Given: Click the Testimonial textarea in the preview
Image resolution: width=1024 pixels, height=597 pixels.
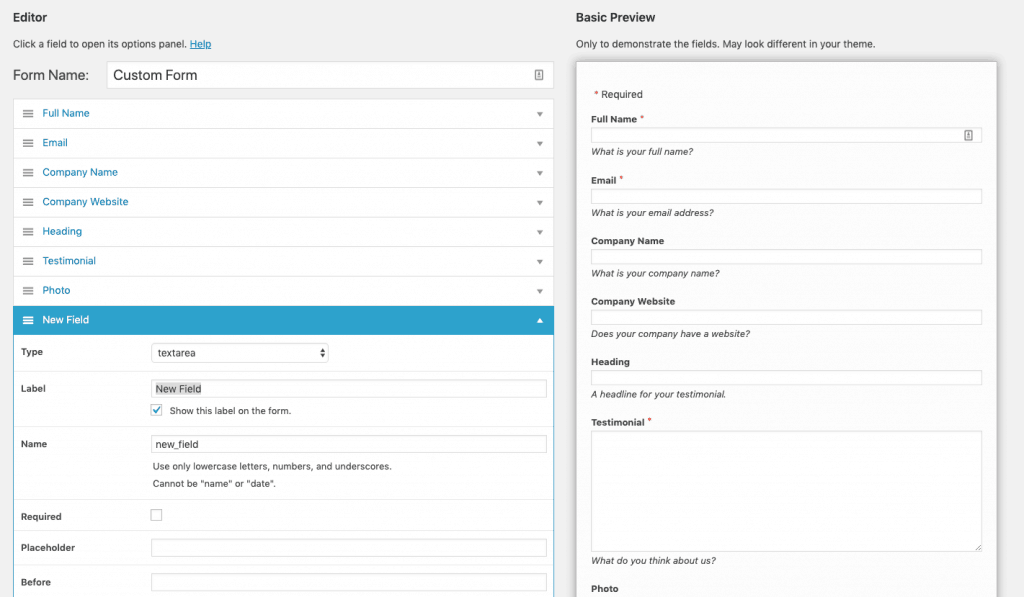Looking at the screenshot, I should [786, 490].
